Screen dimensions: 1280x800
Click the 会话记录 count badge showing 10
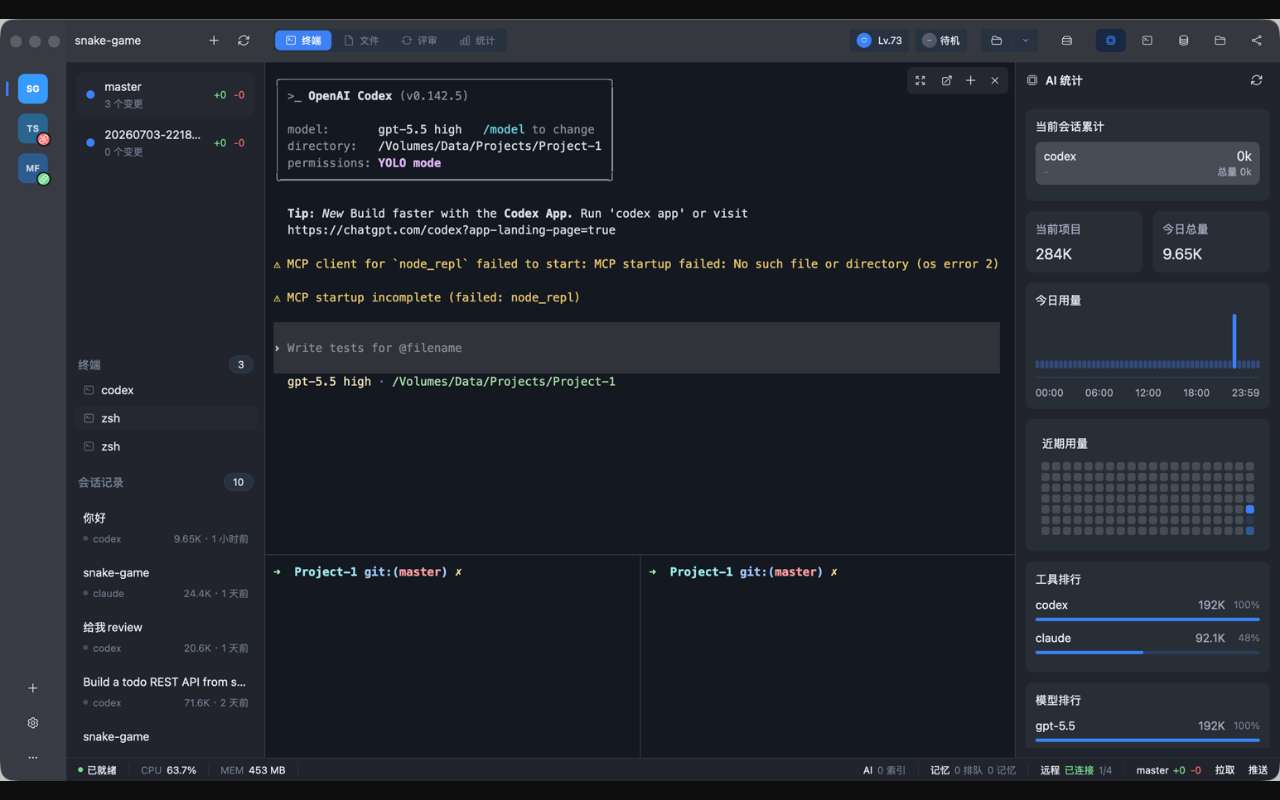[x=238, y=482]
